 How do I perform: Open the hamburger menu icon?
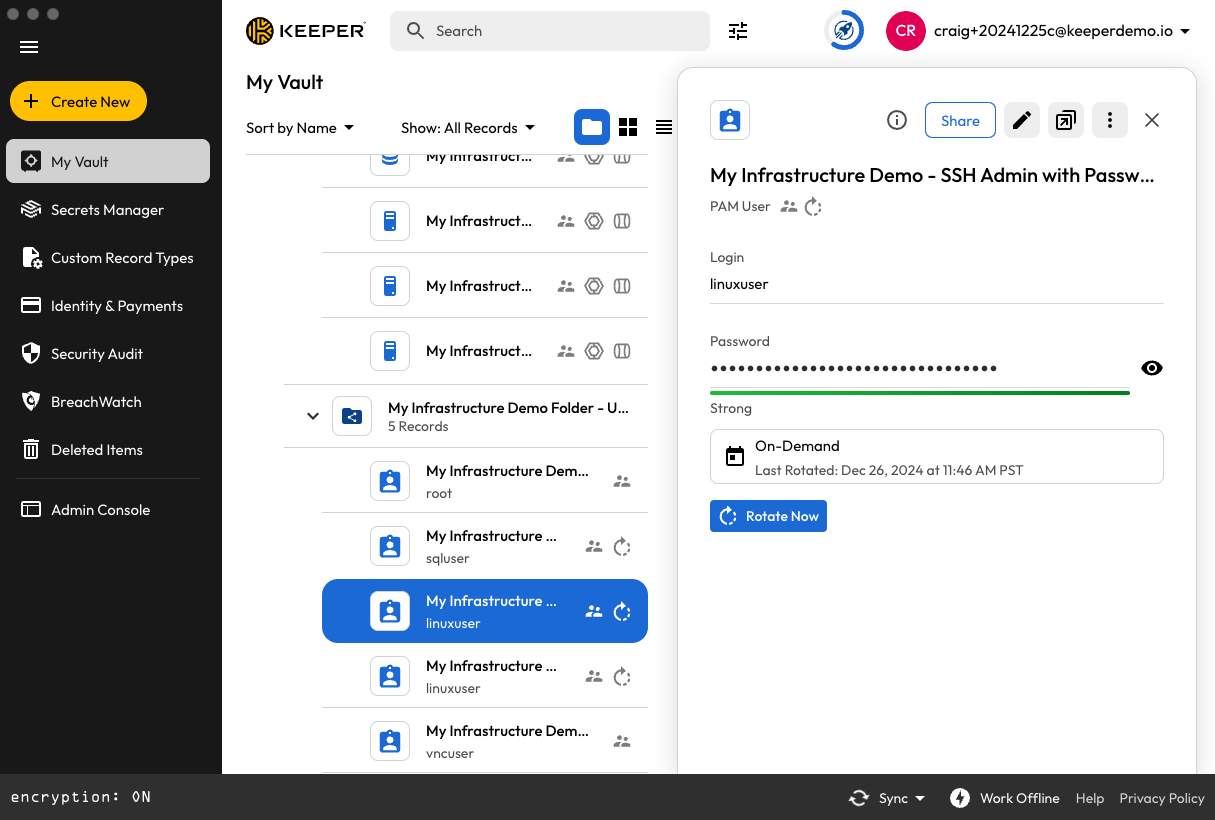click(x=29, y=47)
